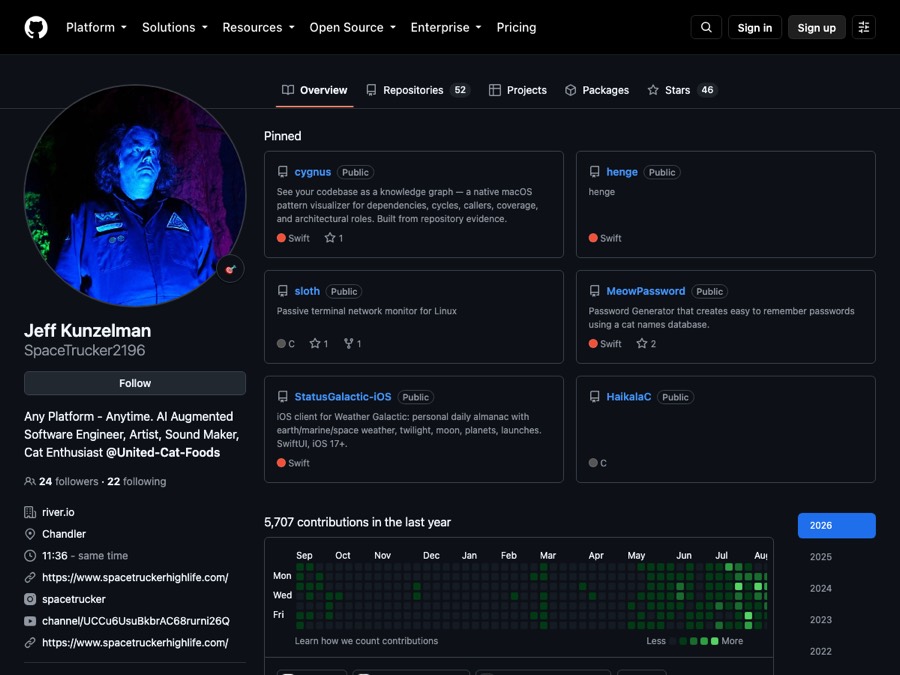Open the appearance settings sliders icon
Image resolution: width=900 pixels, height=675 pixels.
[x=863, y=27]
